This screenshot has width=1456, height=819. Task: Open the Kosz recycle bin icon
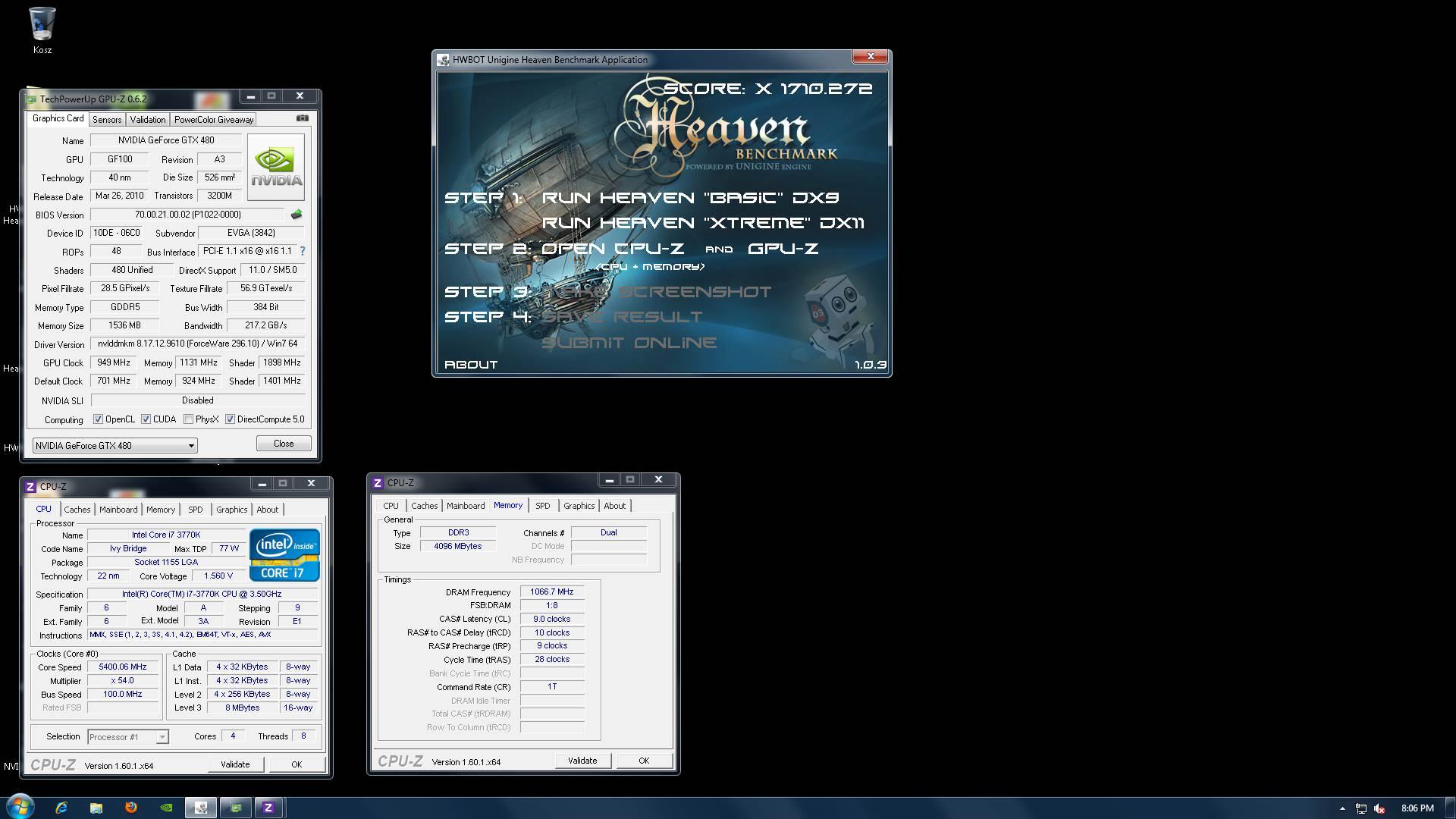[x=42, y=30]
